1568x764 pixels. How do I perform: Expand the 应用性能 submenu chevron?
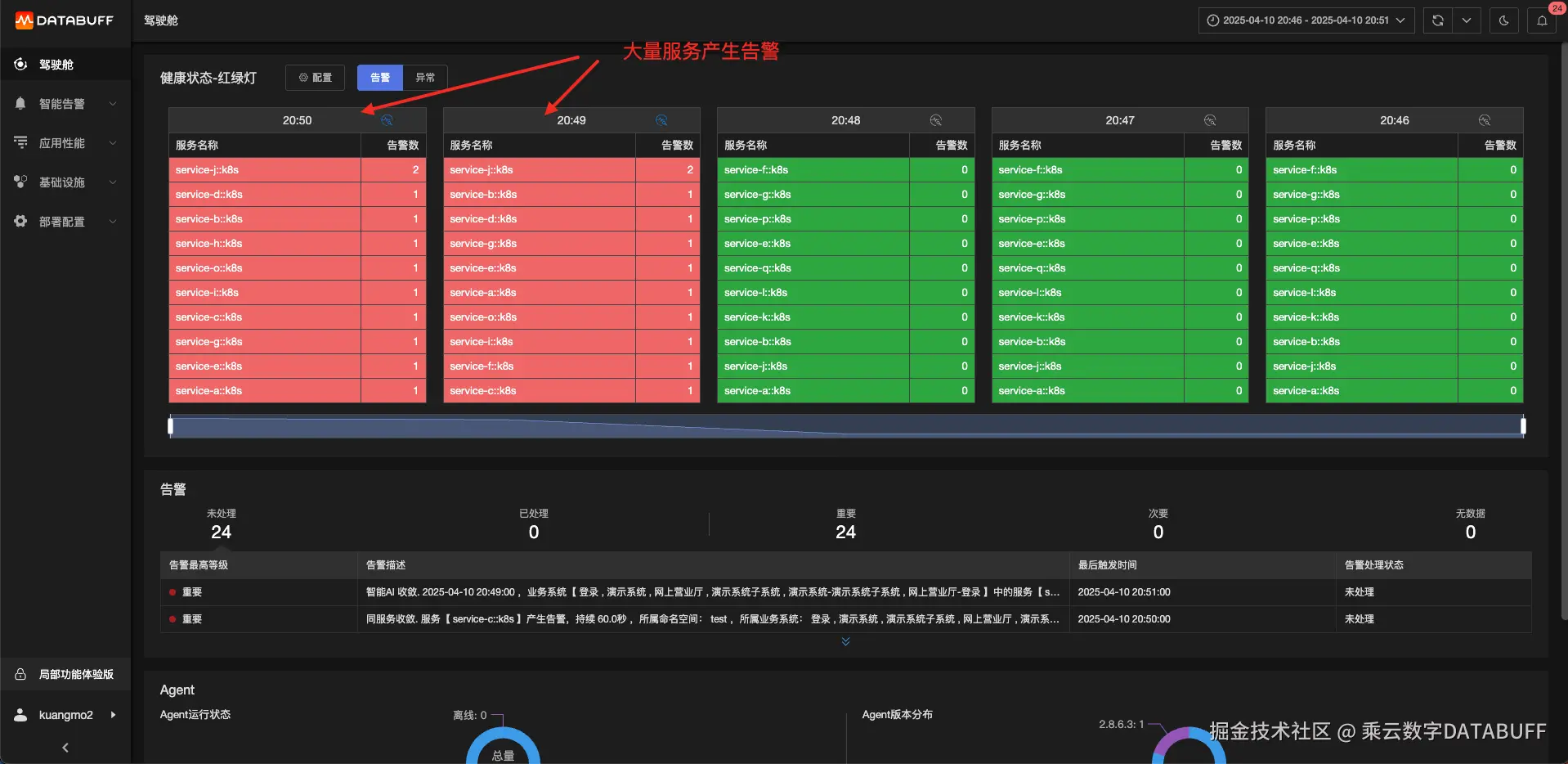[x=113, y=143]
